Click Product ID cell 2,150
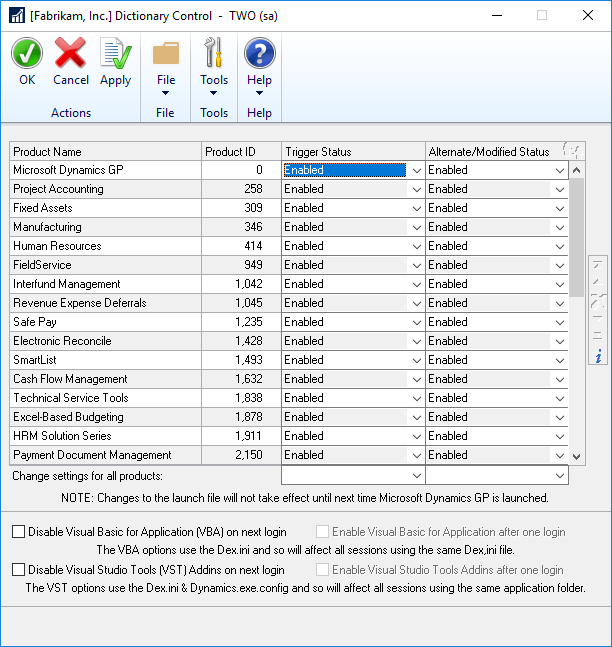Image resolution: width=612 pixels, height=647 pixels. (x=241, y=455)
